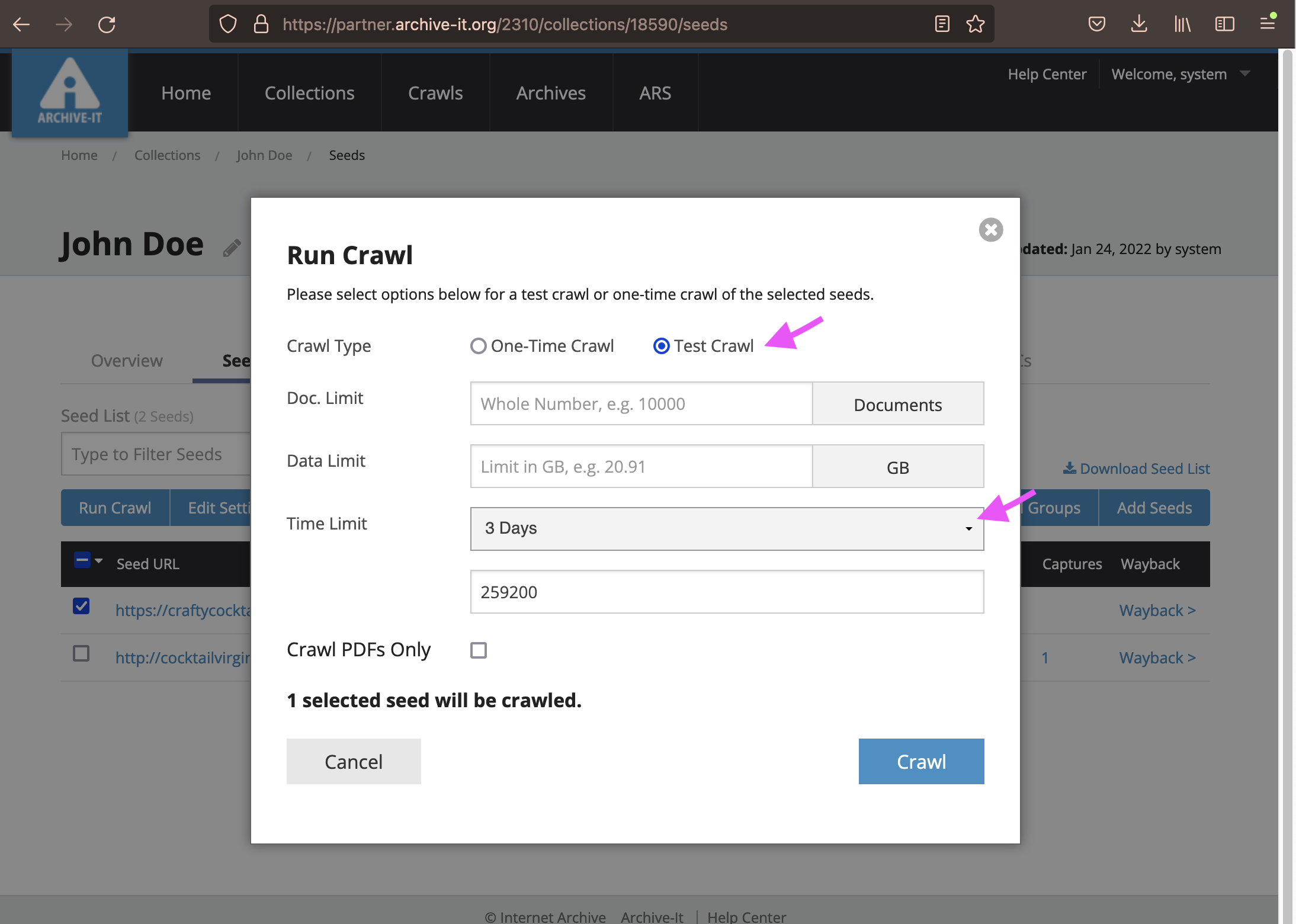Open the reader view icon
The width and height of the screenshot is (1296, 924).
[942, 24]
